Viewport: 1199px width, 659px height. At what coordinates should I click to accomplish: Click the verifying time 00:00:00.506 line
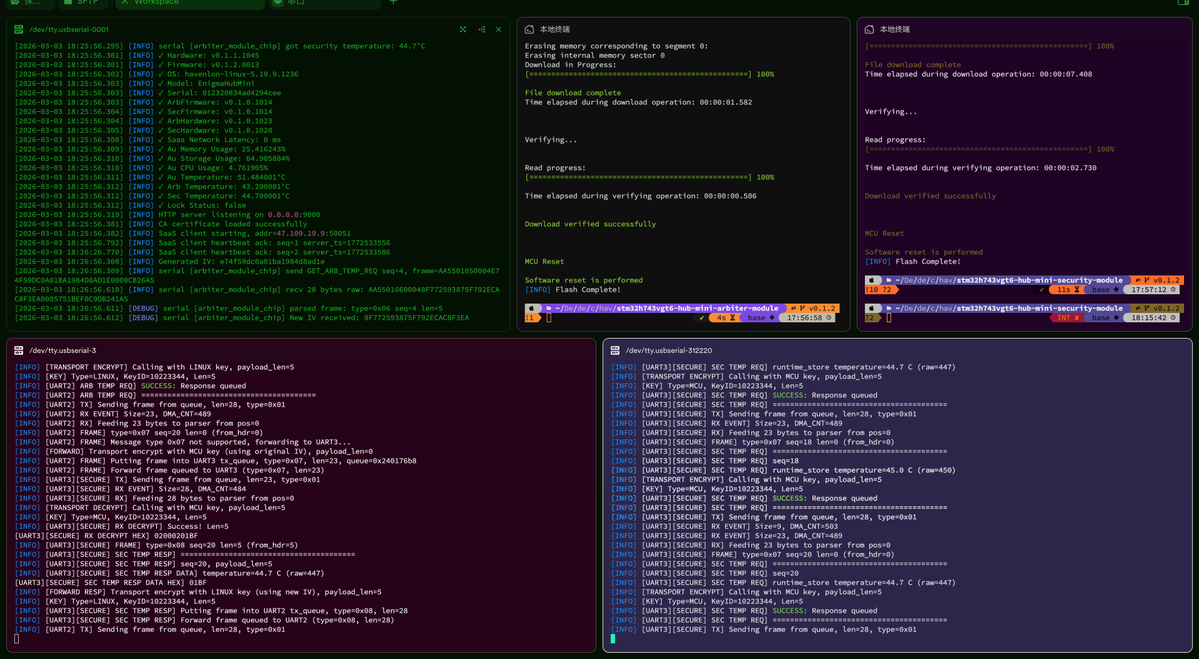coord(640,196)
